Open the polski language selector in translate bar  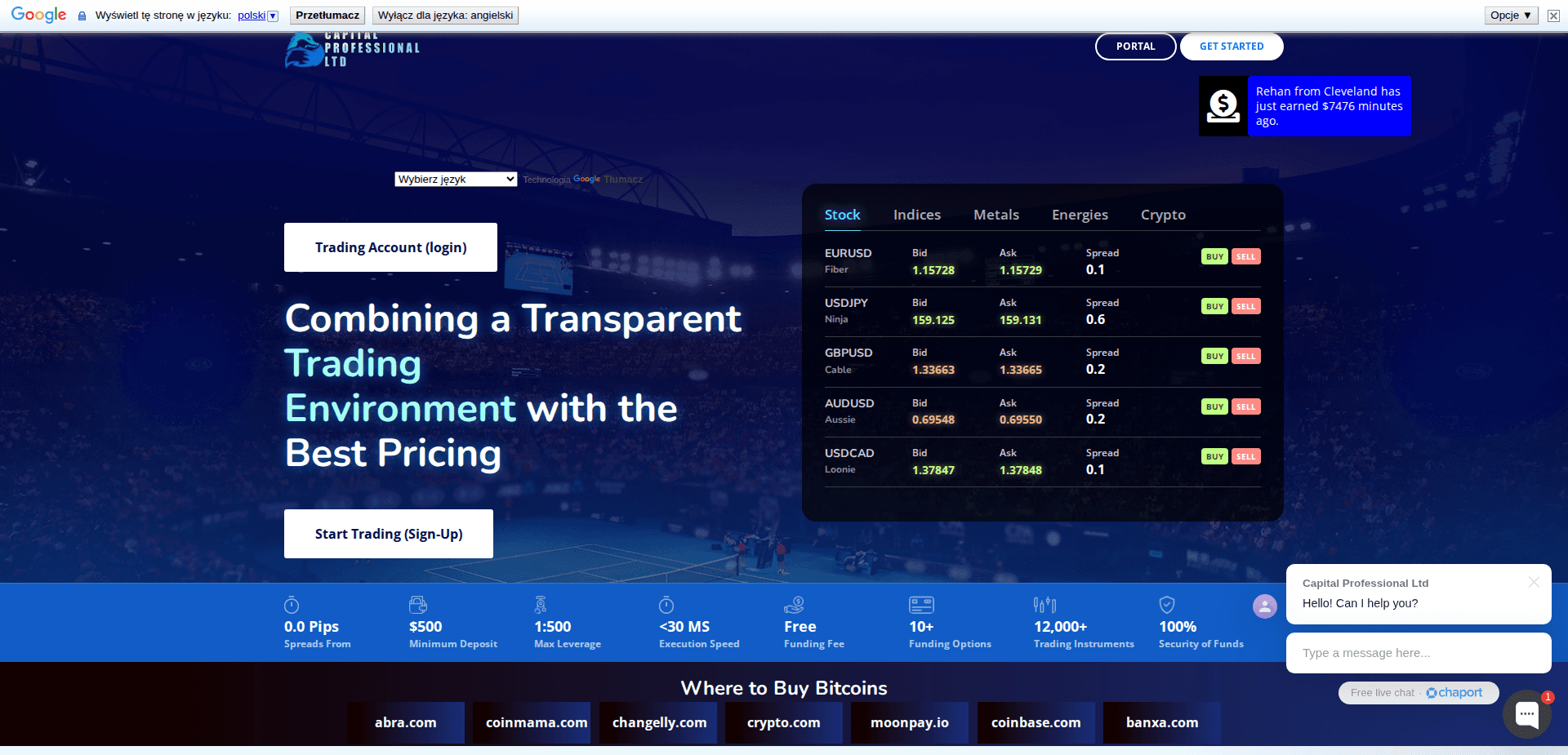[x=257, y=16]
